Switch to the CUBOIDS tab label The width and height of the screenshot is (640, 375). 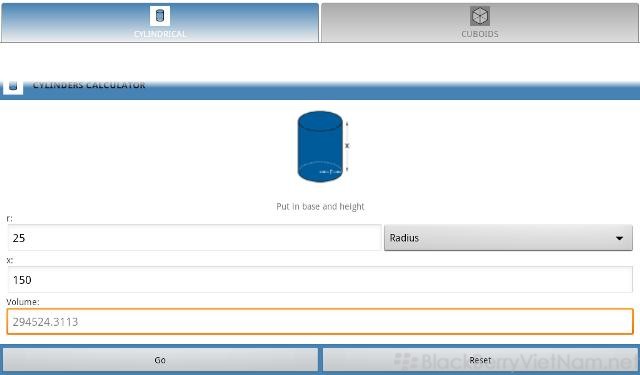click(x=480, y=34)
